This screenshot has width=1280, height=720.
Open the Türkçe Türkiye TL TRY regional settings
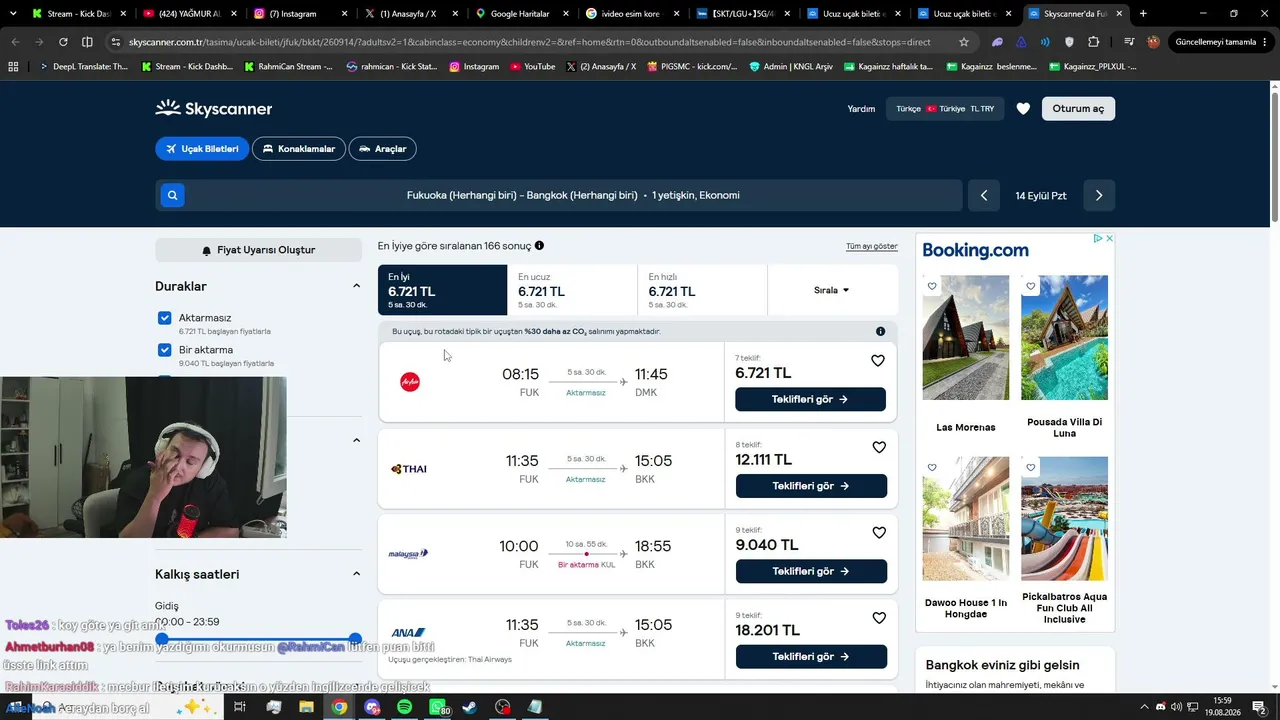pos(945,108)
